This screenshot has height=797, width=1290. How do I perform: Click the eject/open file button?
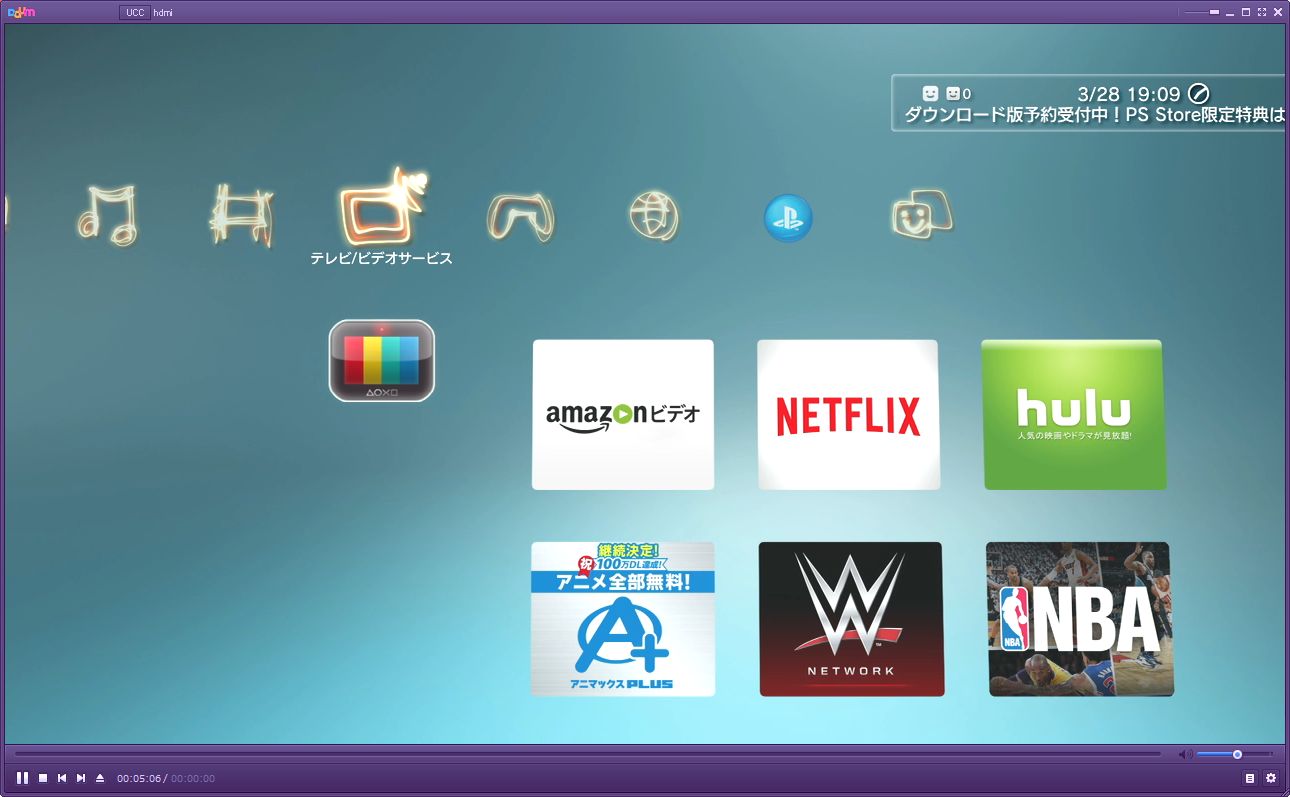(x=100, y=778)
